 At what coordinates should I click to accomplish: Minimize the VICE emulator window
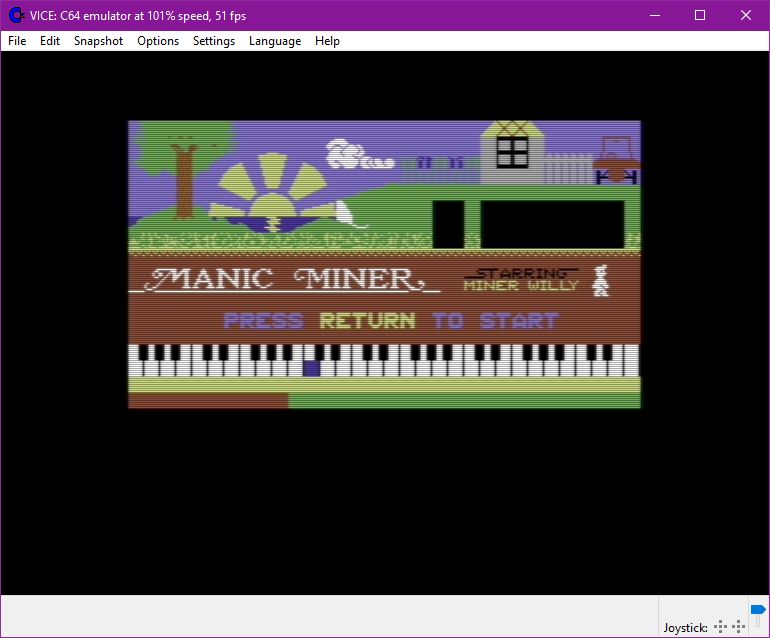click(x=655, y=15)
